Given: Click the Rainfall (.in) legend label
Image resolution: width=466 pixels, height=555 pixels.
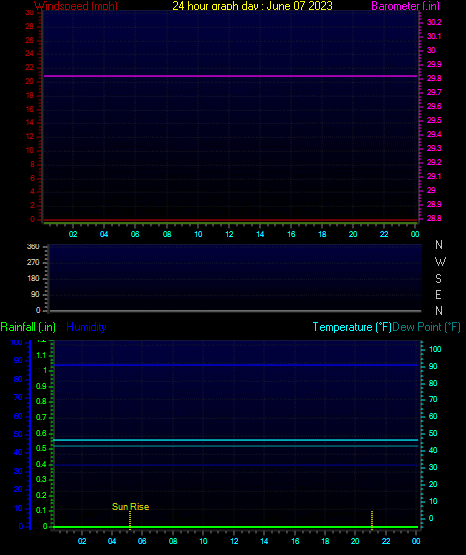Looking at the screenshot, I should click(28, 327).
